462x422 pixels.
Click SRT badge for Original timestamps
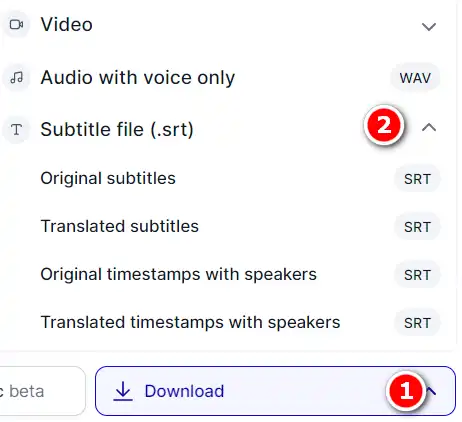(417, 275)
